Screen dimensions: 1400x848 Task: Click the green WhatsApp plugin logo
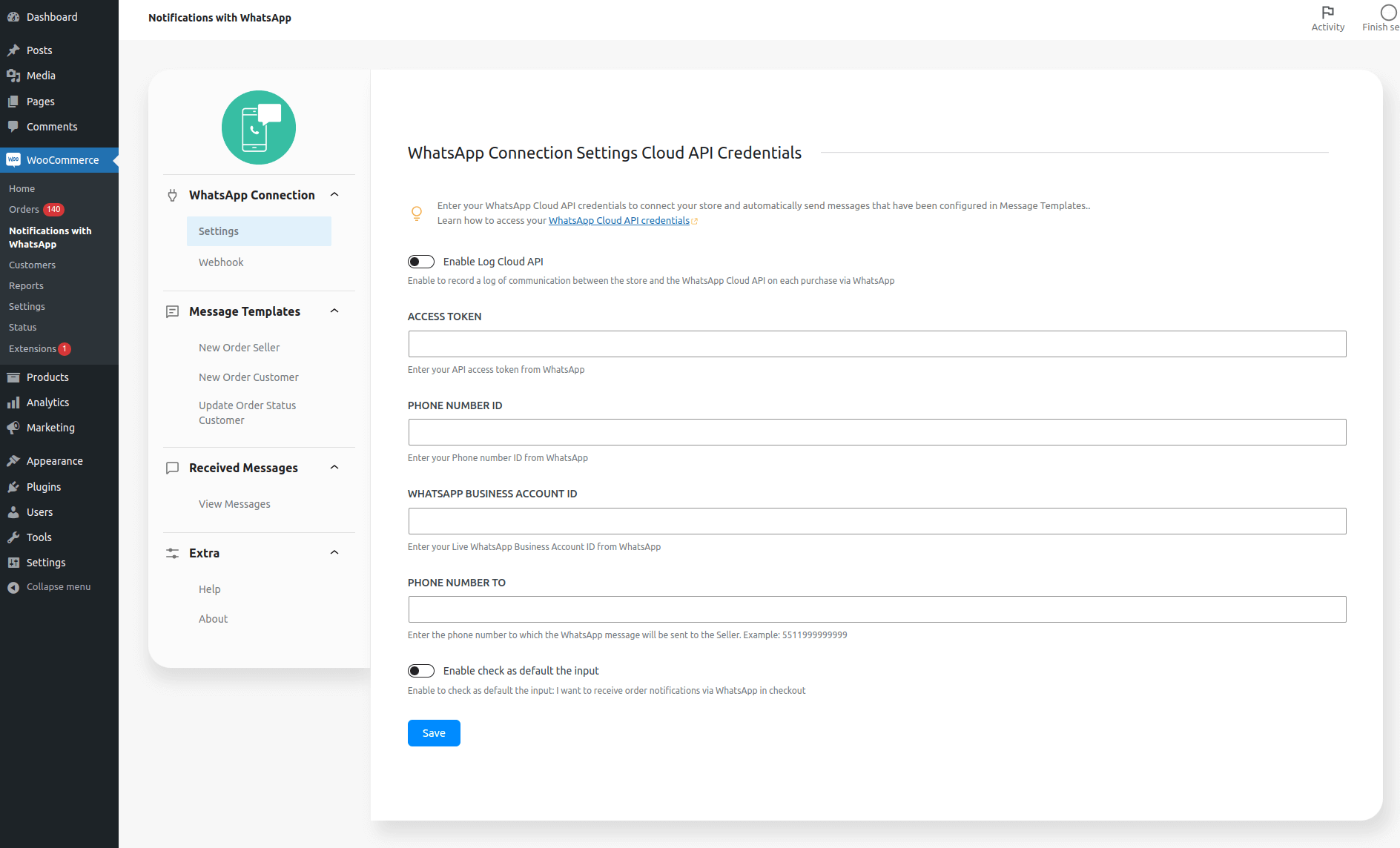coord(258,127)
